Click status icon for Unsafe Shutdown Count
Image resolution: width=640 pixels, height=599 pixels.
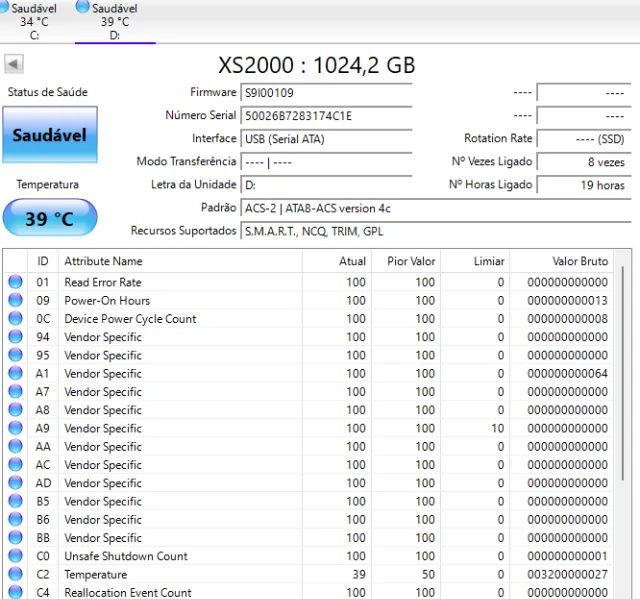pos(16,556)
